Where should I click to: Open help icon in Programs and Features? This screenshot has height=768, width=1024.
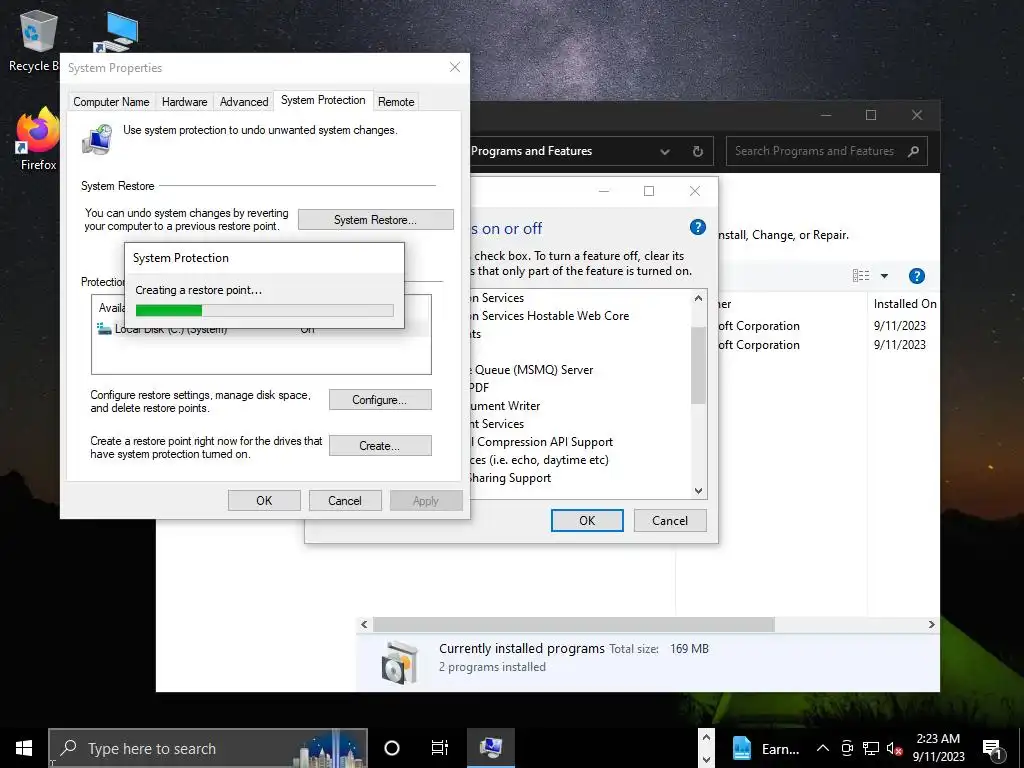coord(917,276)
